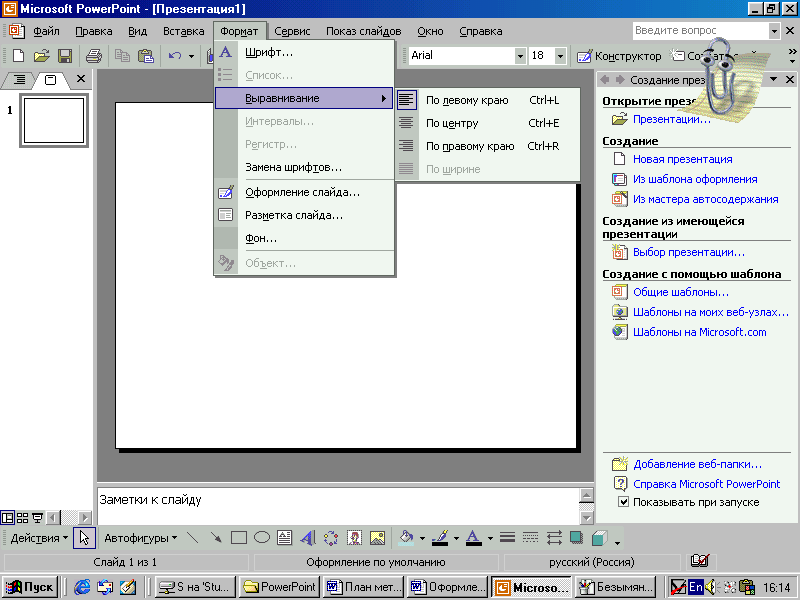Click into 'Заметки к слайду' notes area
Screen dimensions: 800x600
[337, 506]
